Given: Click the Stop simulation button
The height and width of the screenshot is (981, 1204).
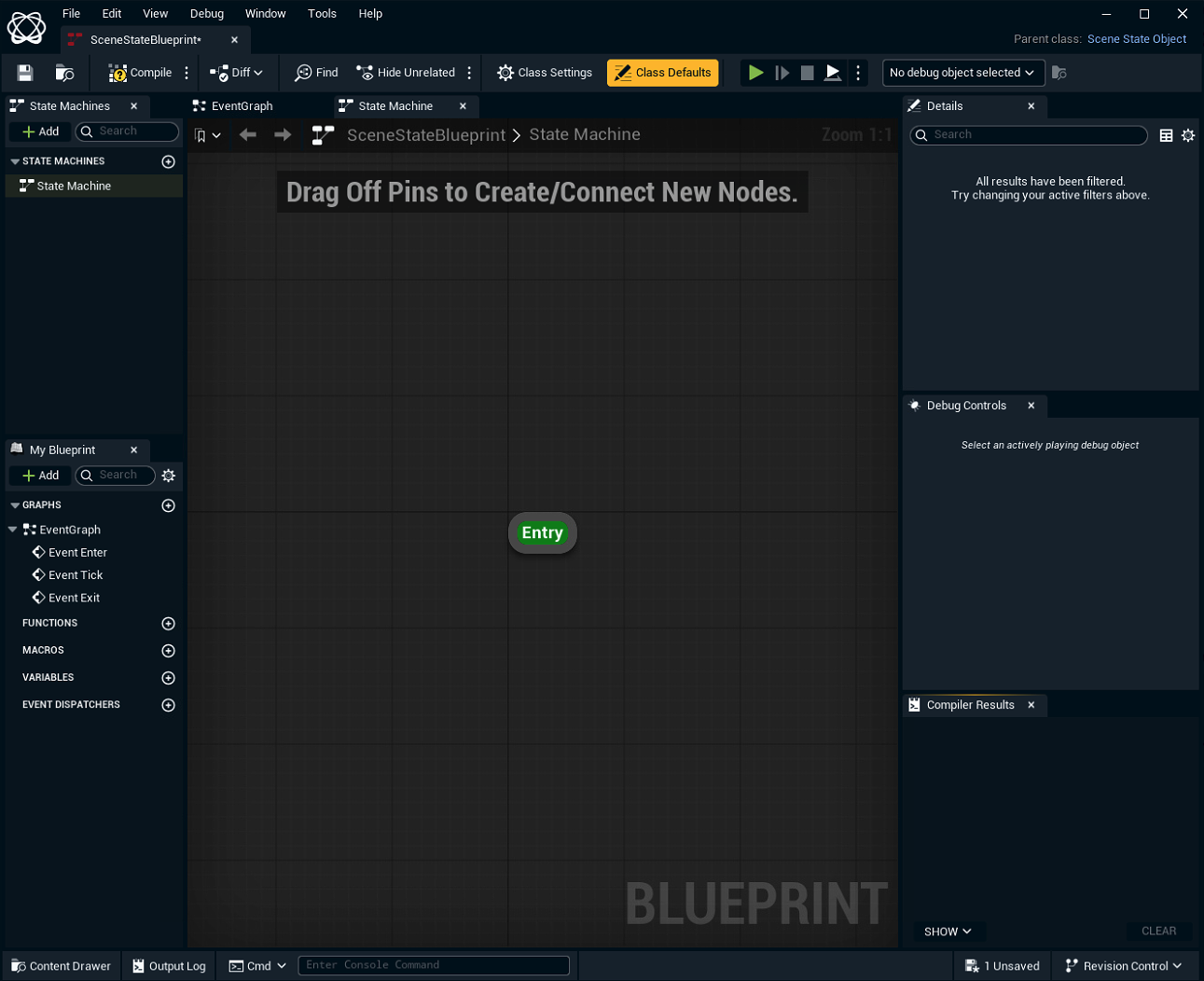Looking at the screenshot, I should point(808,73).
